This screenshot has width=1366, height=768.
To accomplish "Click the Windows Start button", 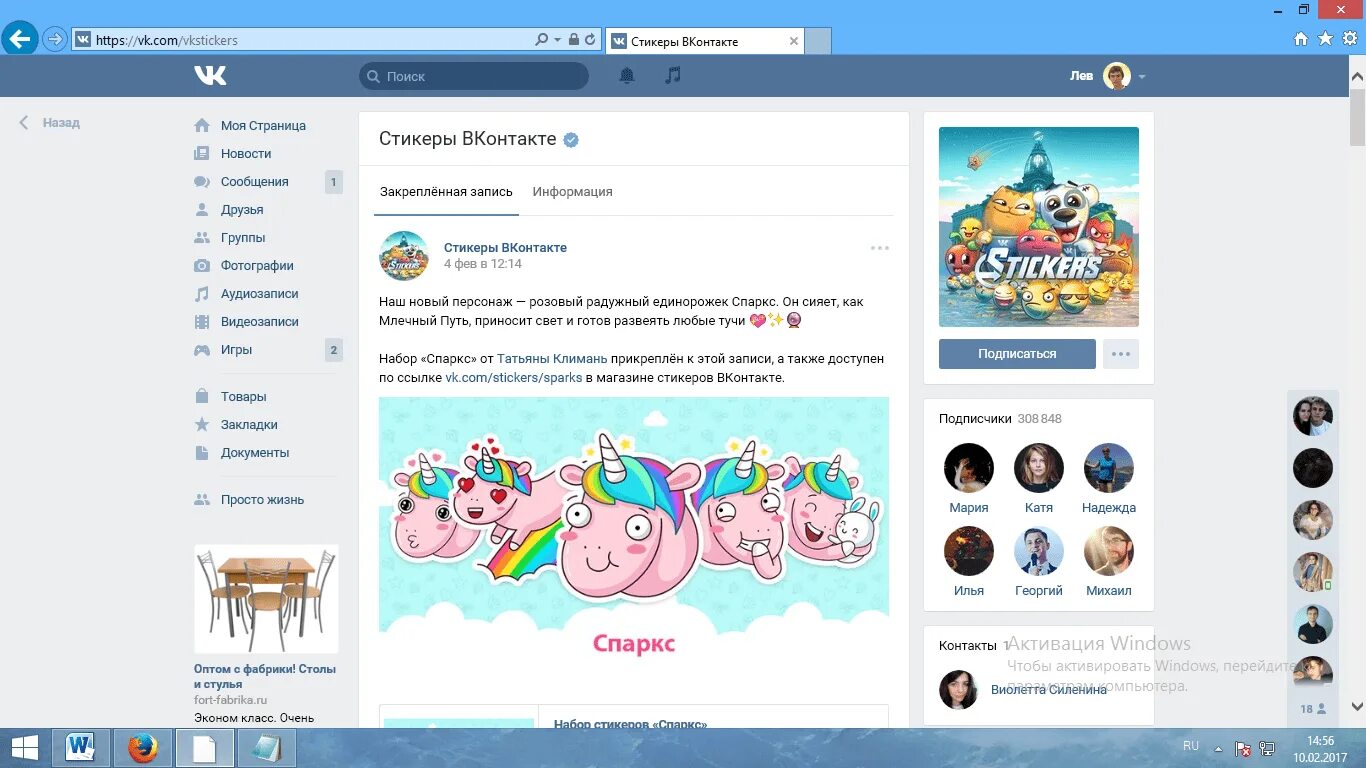I will tap(24, 748).
